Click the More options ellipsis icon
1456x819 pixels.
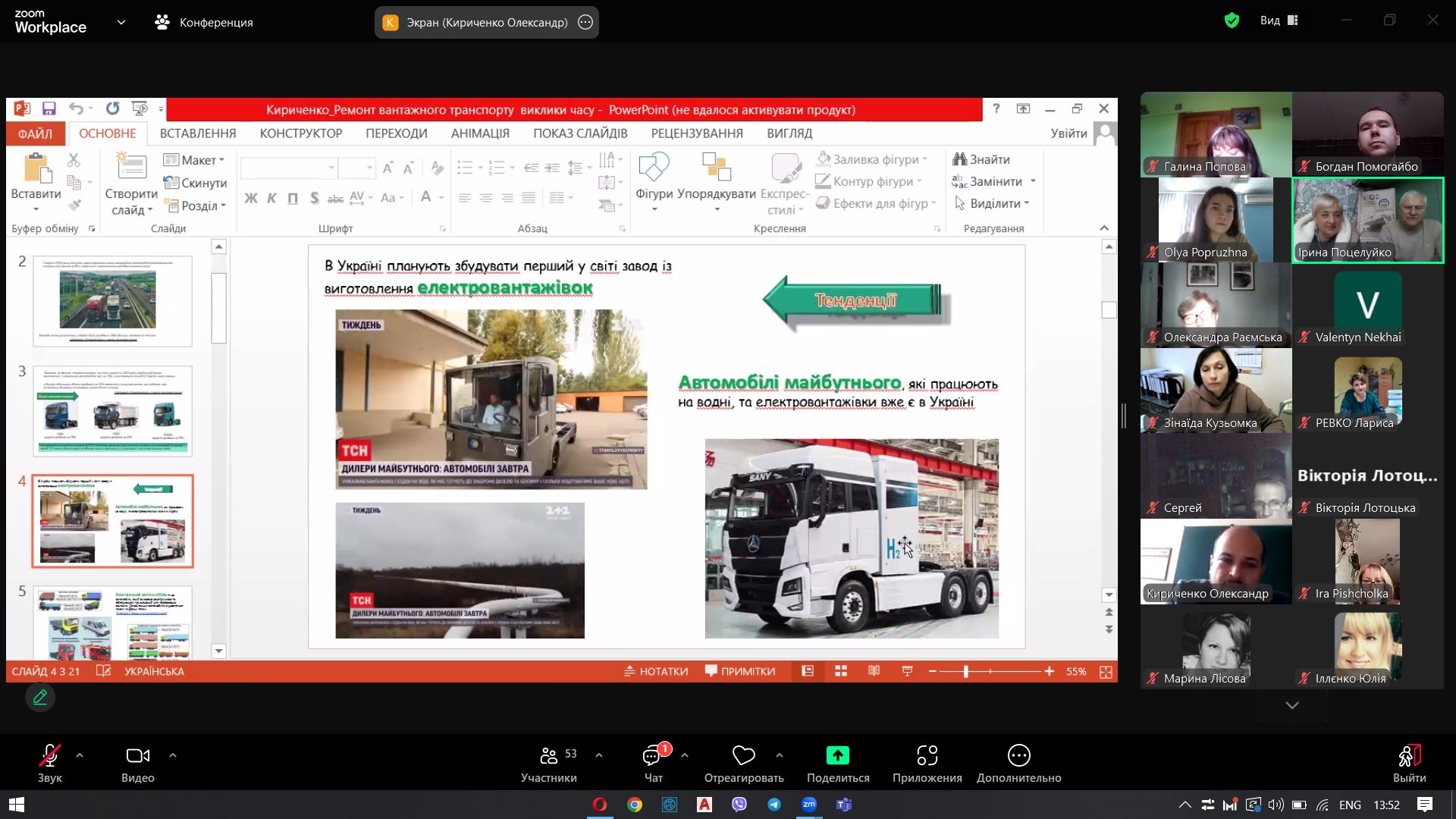pyautogui.click(x=1018, y=755)
